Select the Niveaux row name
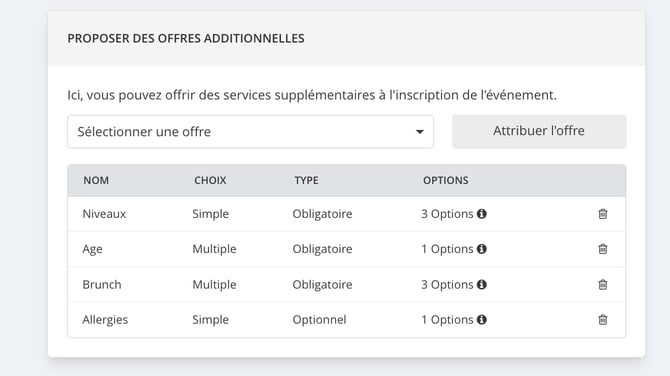 click(104, 214)
